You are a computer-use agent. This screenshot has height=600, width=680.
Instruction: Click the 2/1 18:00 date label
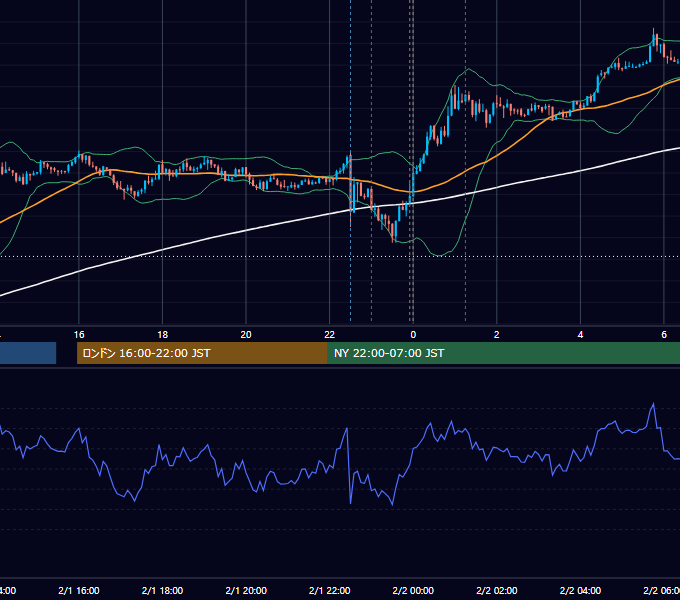(163, 590)
